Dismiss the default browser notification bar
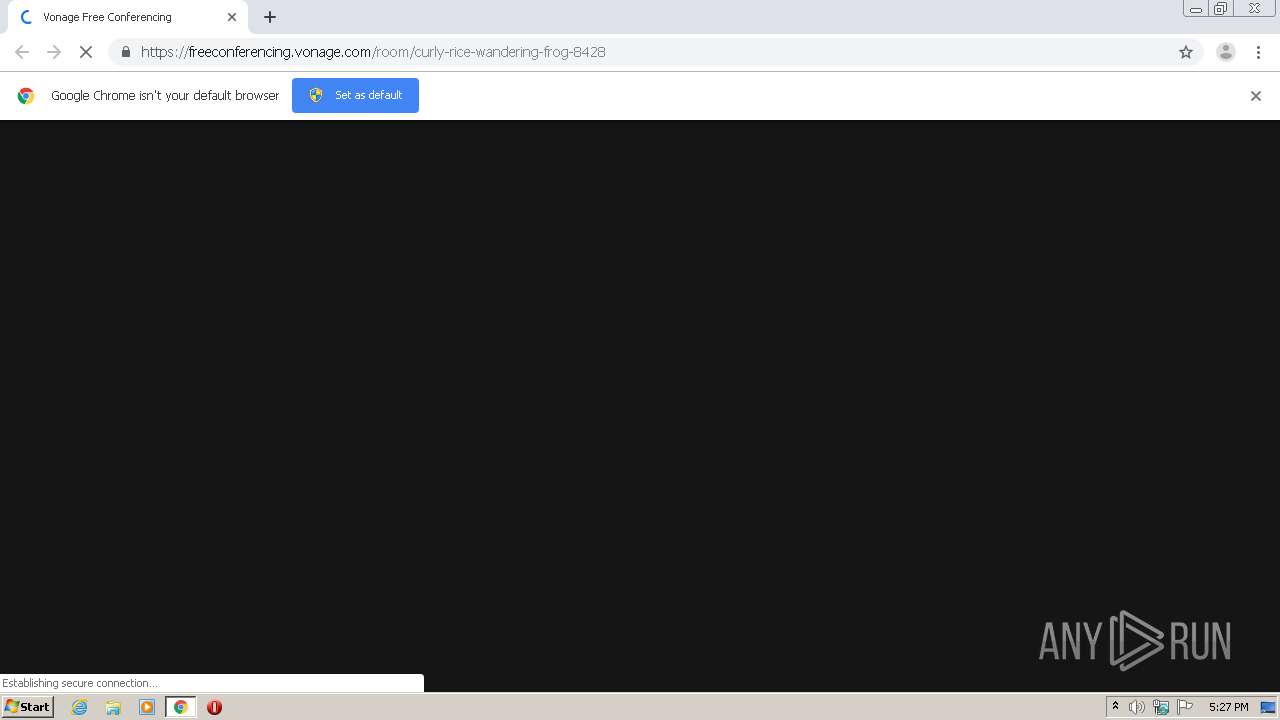Image resolution: width=1280 pixels, height=720 pixels. coord(1256,96)
